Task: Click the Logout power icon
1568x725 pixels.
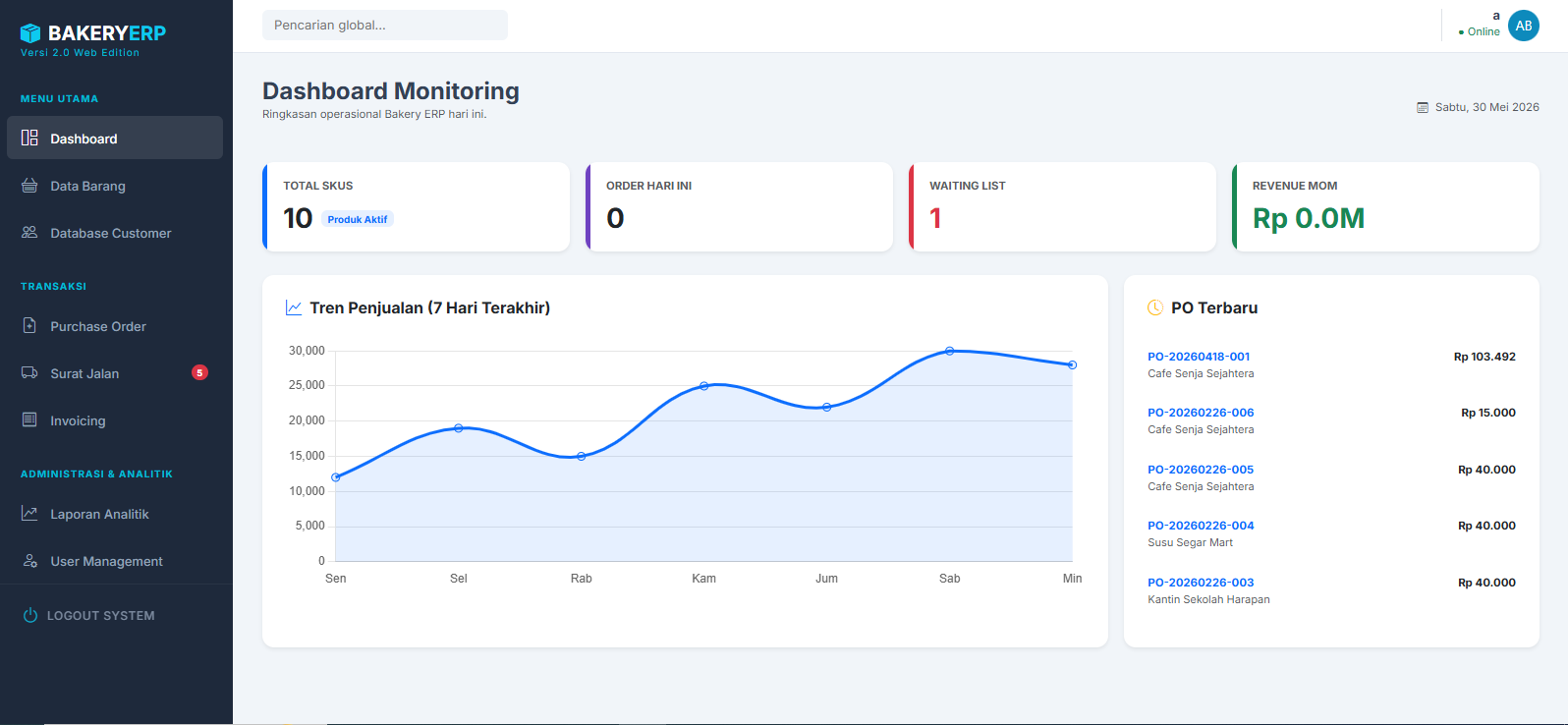Action: point(30,615)
